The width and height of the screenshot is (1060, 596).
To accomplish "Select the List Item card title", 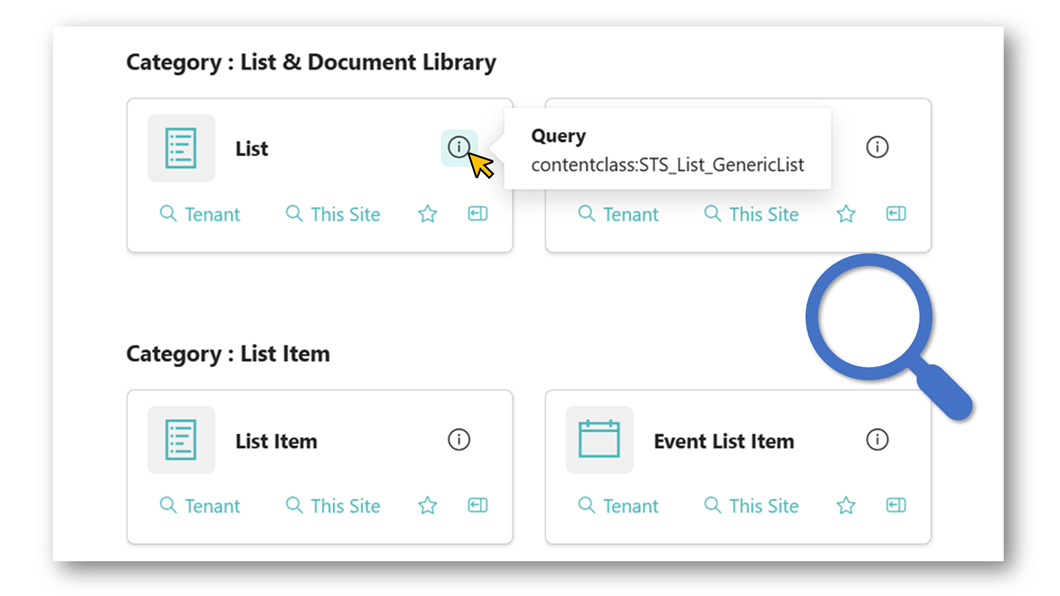I will [x=276, y=441].
